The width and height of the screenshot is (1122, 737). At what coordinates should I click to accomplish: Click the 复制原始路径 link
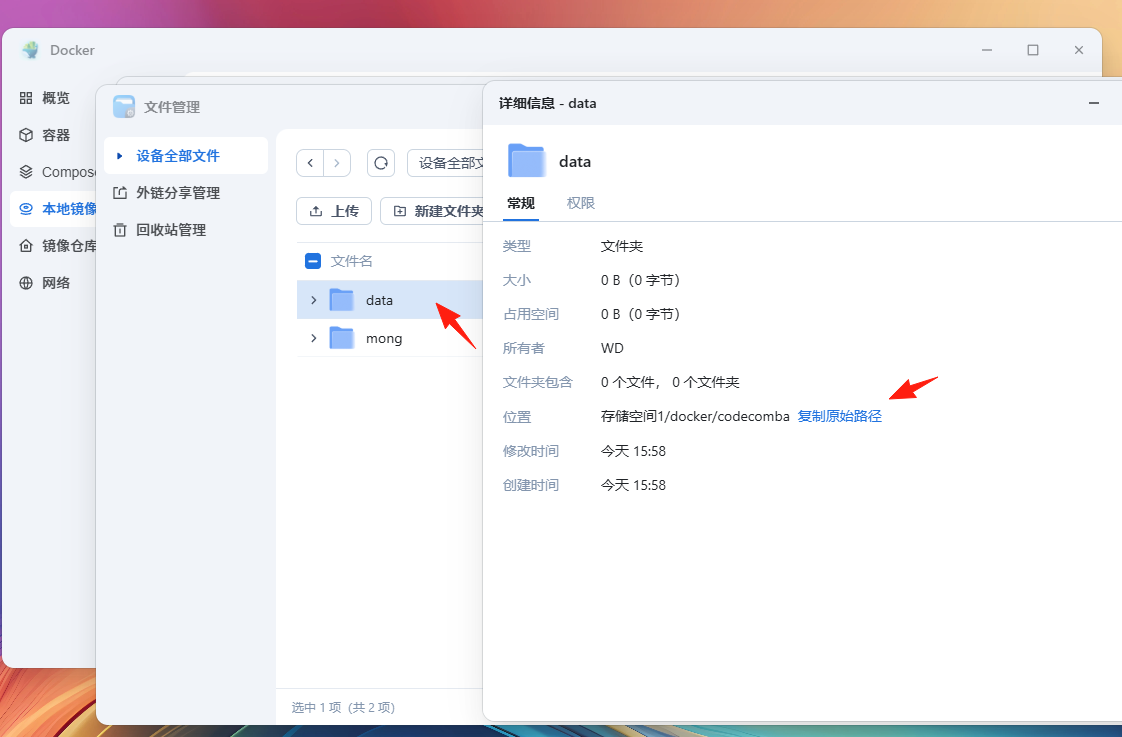point(839,416)
